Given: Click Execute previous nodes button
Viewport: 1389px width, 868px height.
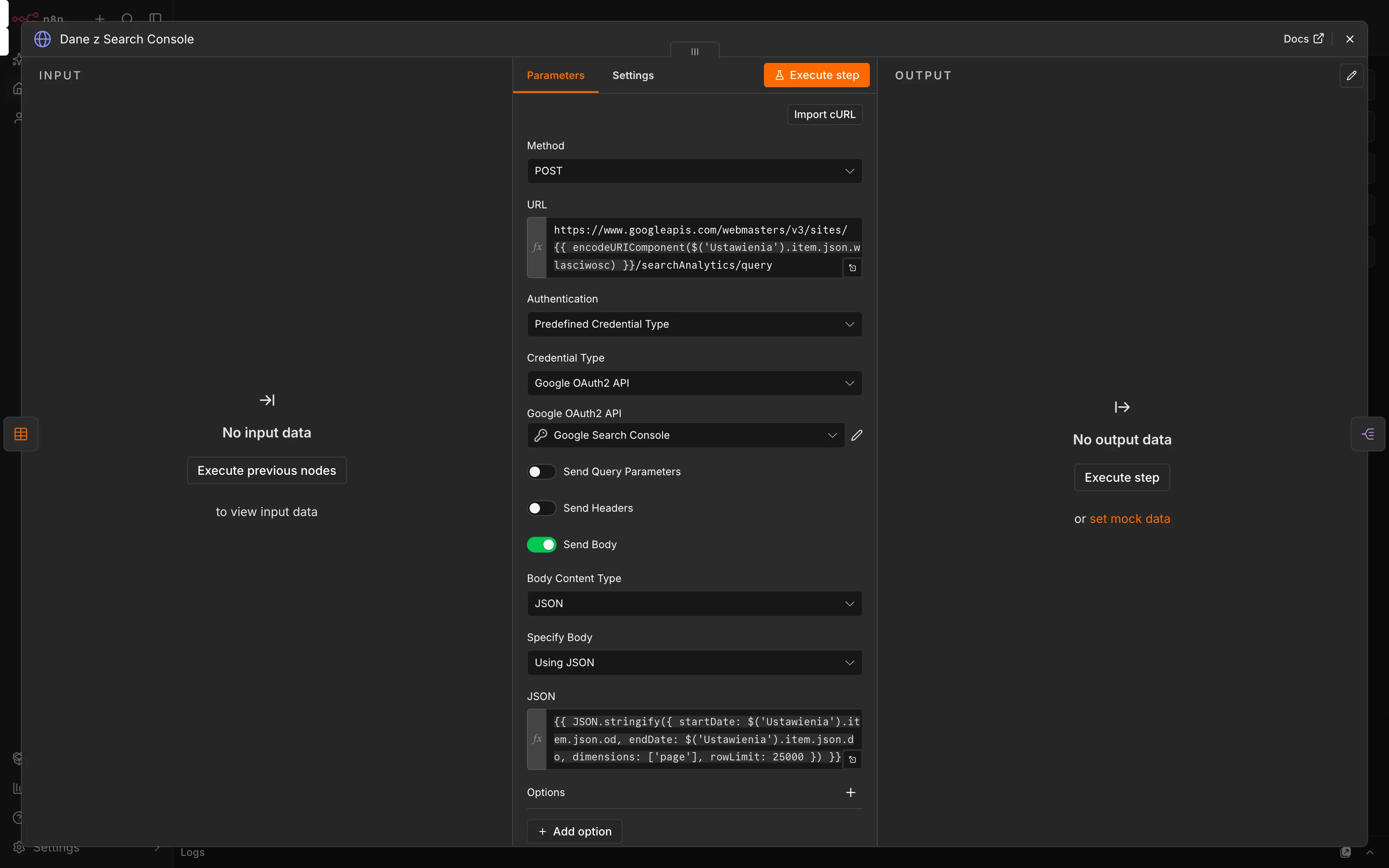Looking at the screenshot, I should click(267, 470).
